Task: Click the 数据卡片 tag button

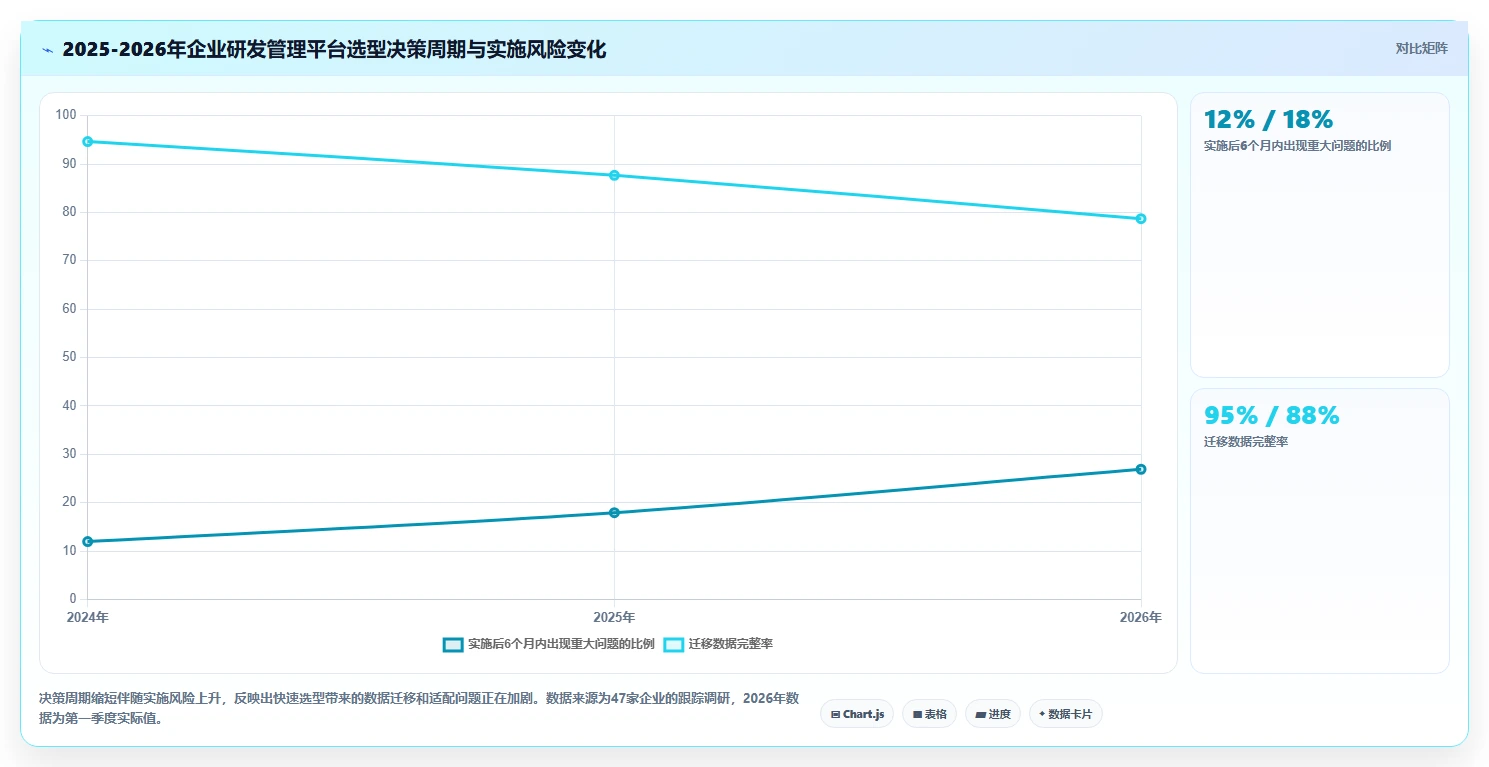Action: click(x=1066, y=714)
